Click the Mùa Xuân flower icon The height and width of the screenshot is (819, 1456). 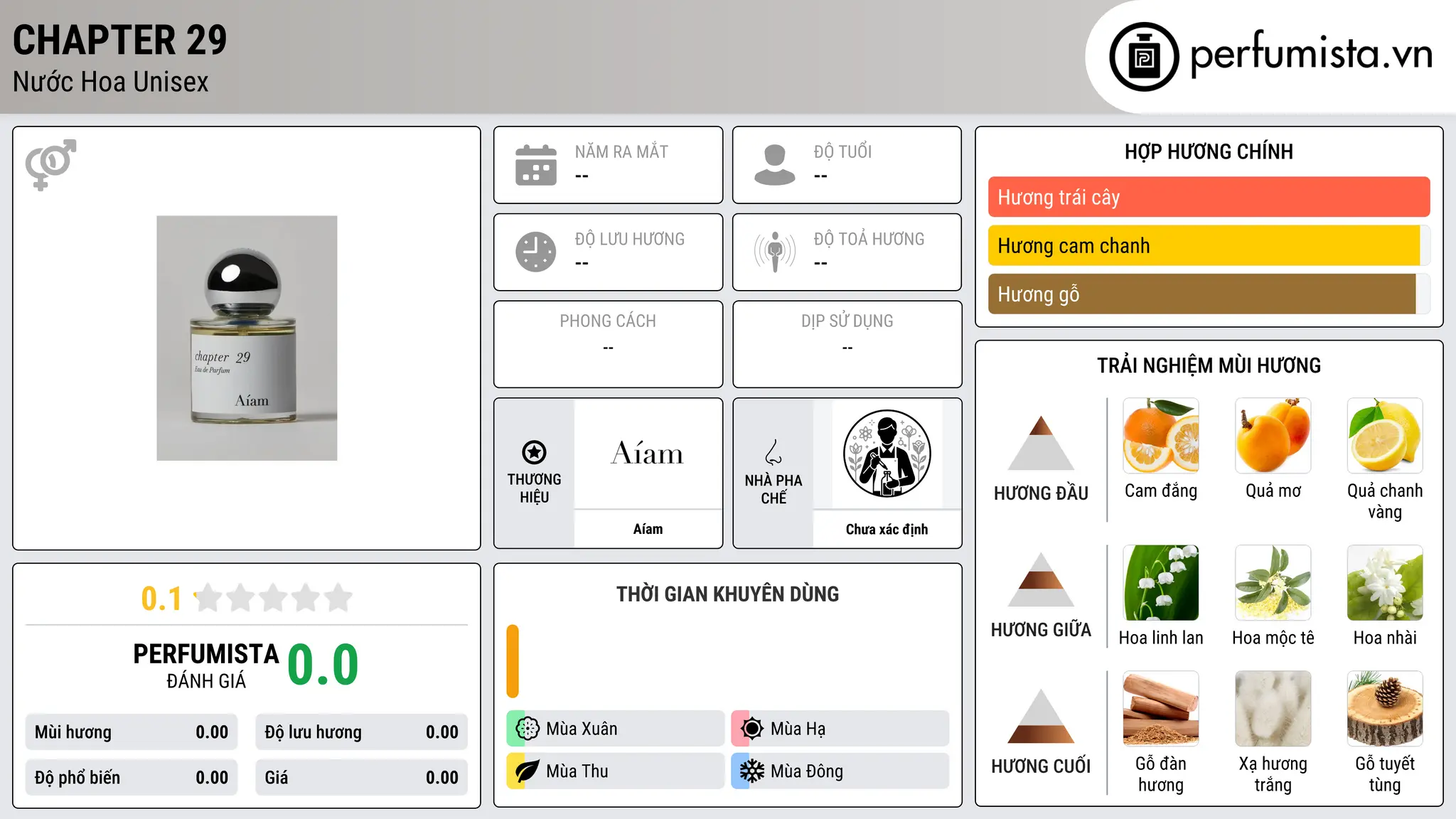click(528, 729)
